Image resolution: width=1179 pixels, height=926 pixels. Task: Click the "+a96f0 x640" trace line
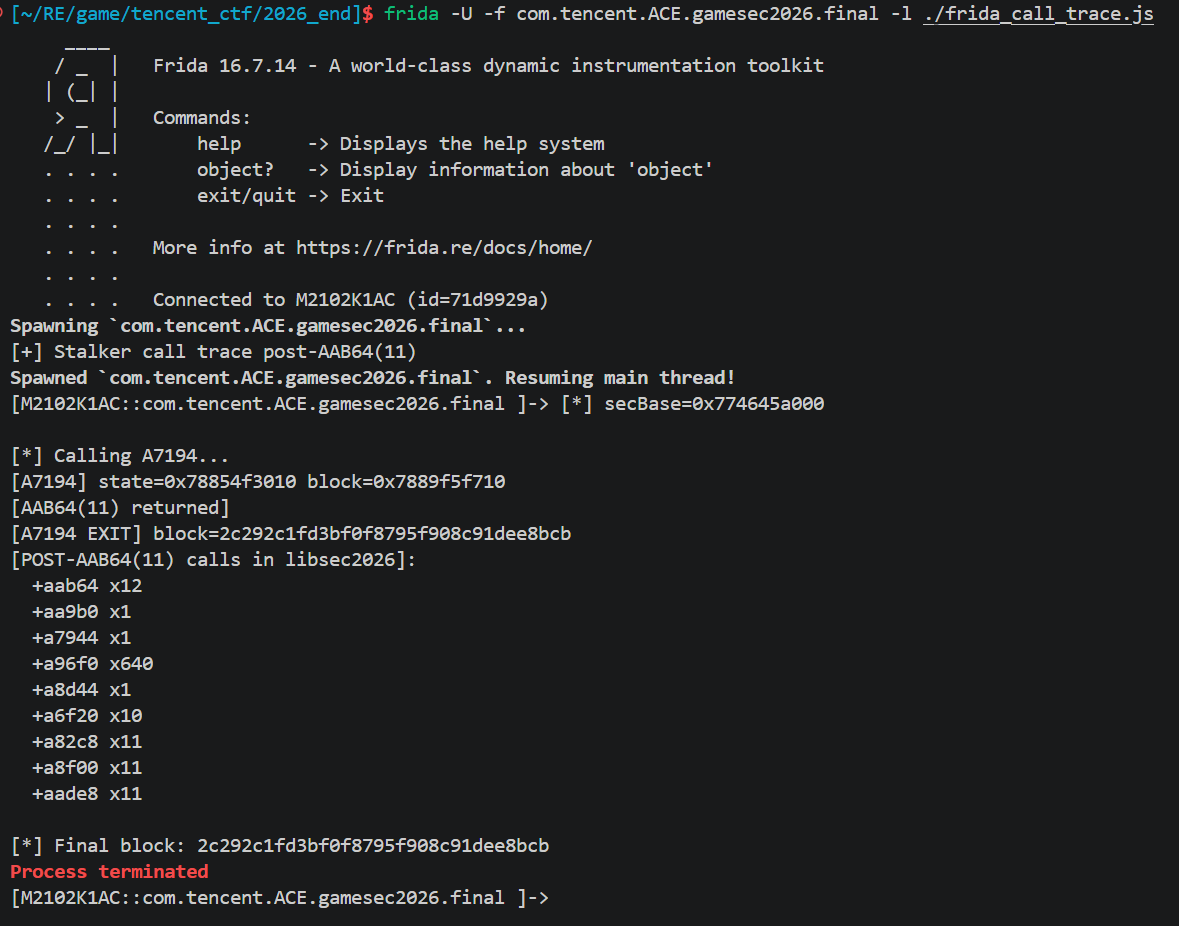[x=92, y=664]
